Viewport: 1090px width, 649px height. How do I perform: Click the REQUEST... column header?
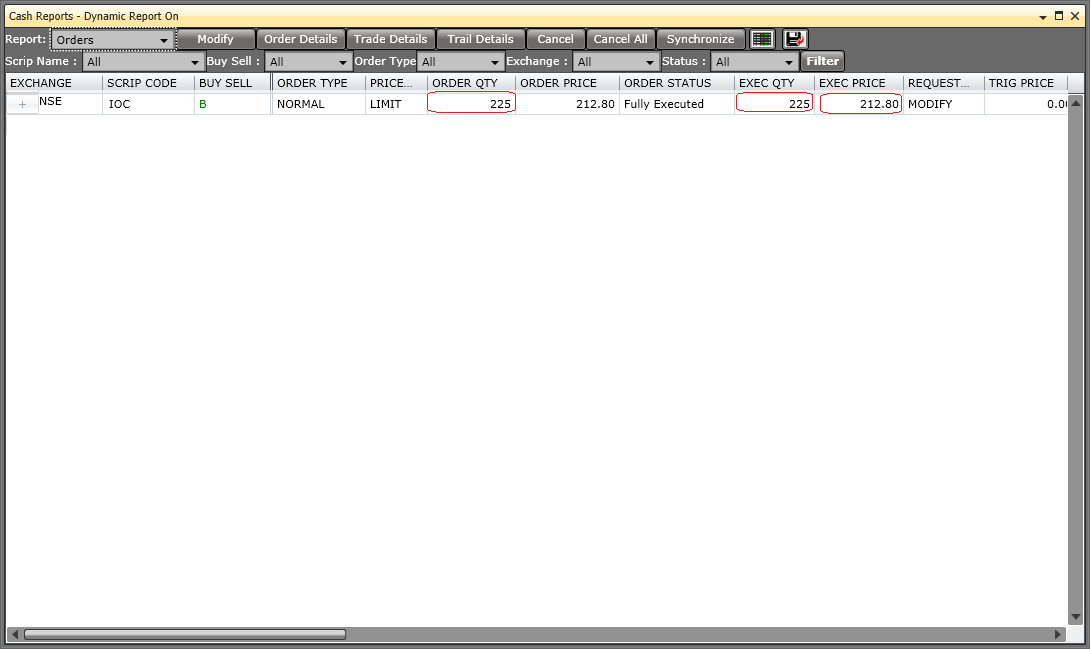tap(943, 83)
